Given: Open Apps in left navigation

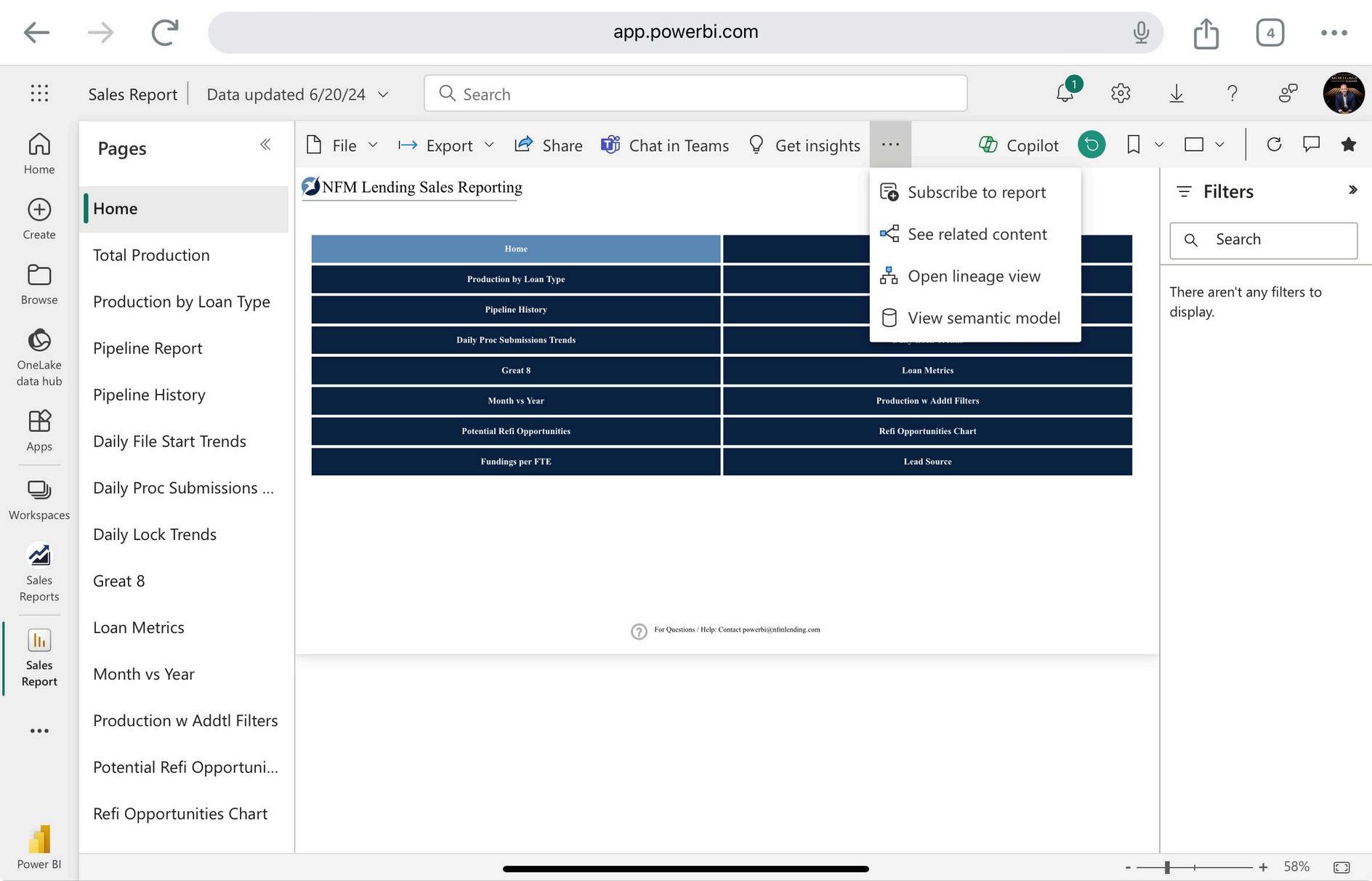Looking at the screenshot, I should [x=39, y=431].
